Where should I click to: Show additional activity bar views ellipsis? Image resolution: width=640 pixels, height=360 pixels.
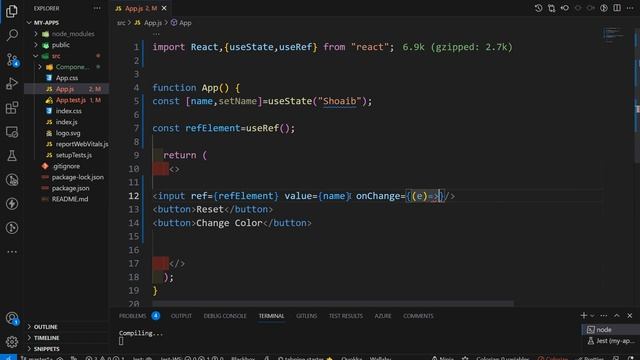[12, 252]
